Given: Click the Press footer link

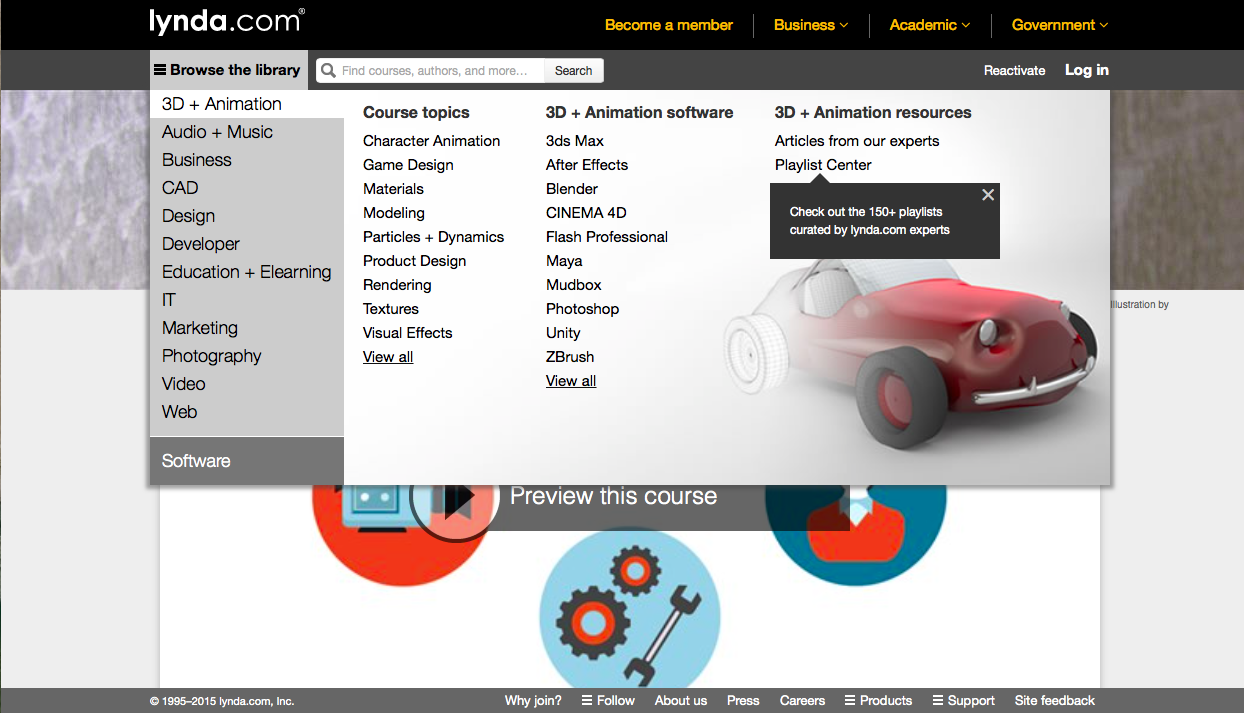Looking at the screenshot, I should click(743, 701).
